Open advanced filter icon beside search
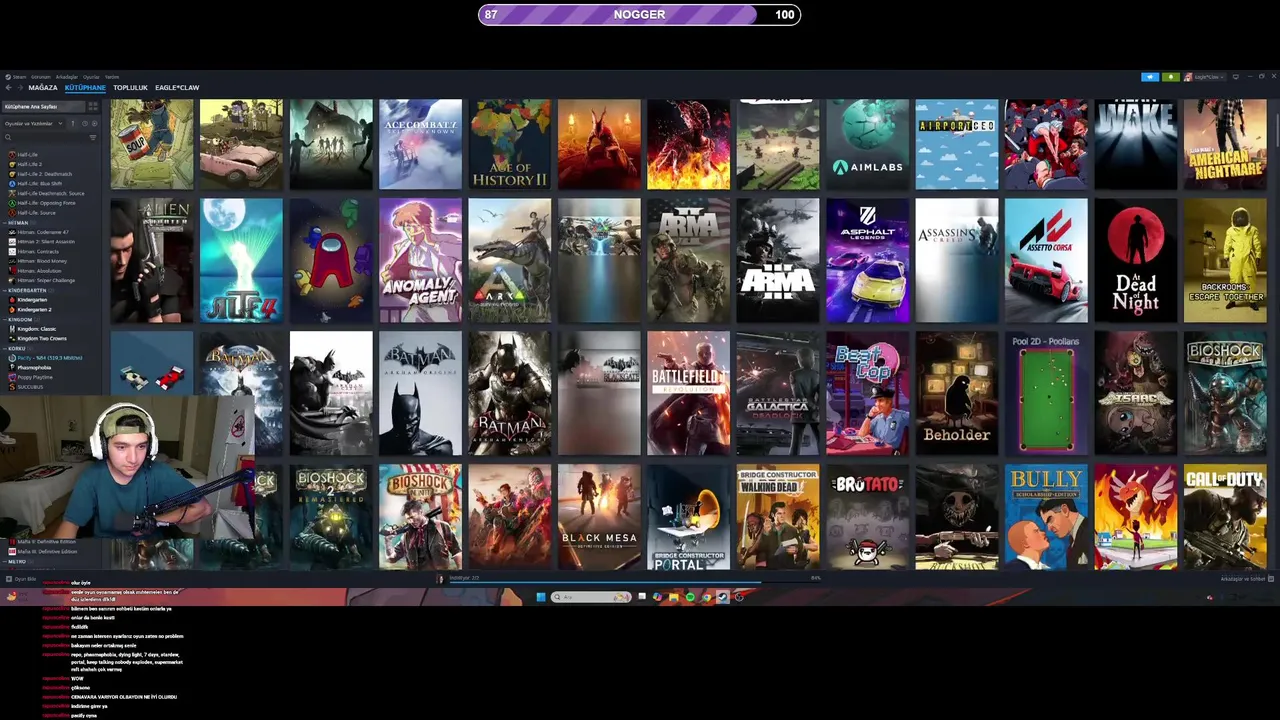1280x720 pixels. click(x=93, y=138)
